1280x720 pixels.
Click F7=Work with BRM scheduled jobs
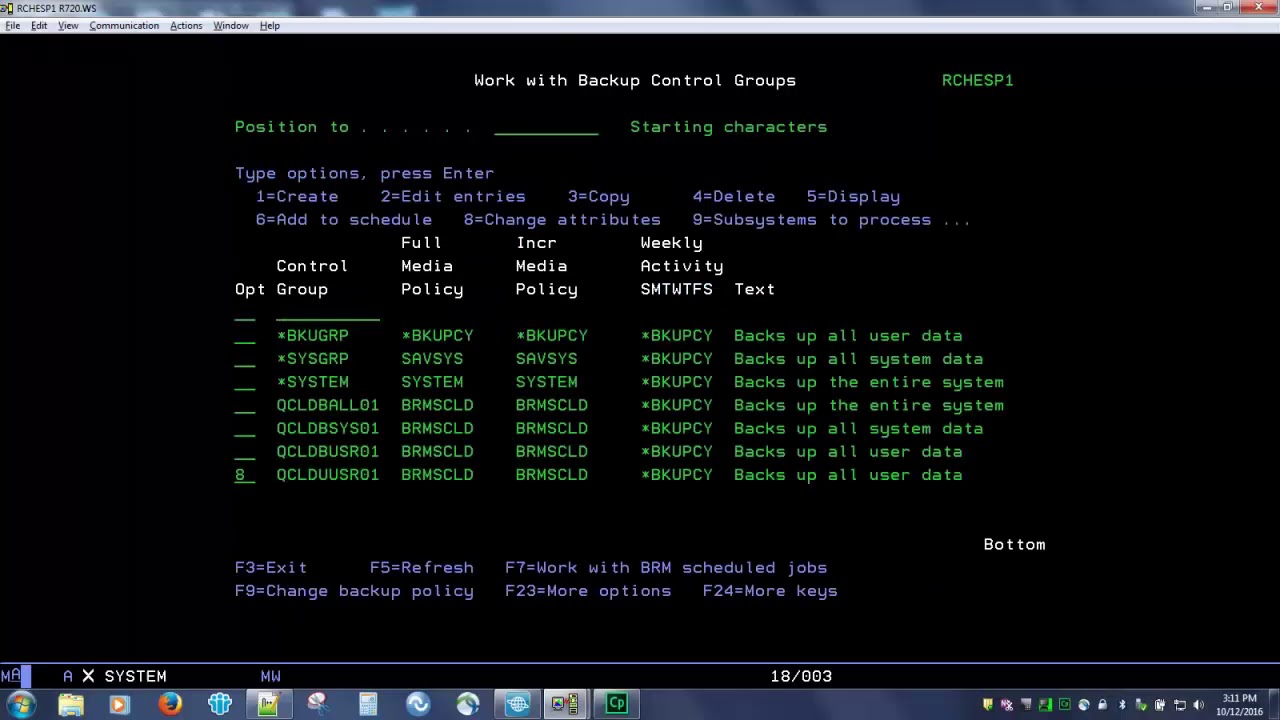[666, 568]
